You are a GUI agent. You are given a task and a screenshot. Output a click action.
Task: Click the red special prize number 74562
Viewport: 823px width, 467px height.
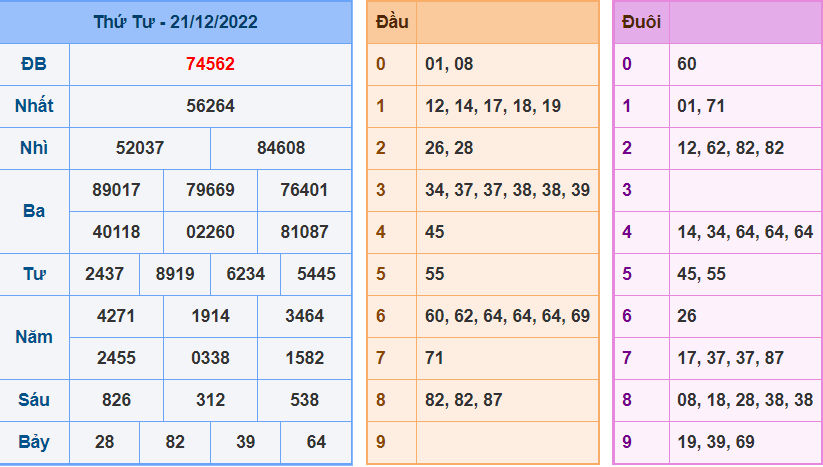[210, 64]
